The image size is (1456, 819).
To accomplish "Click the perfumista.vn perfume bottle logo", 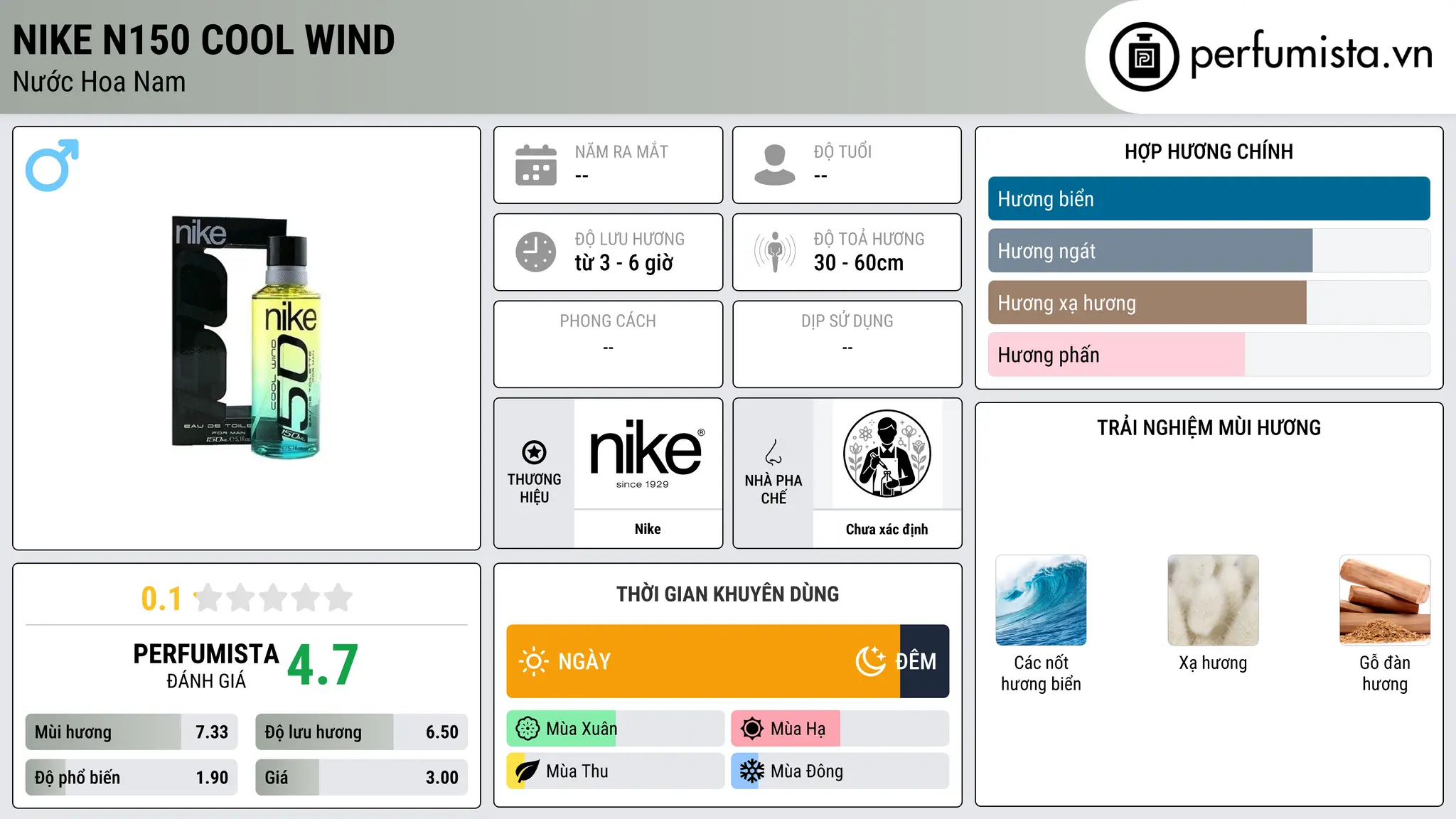I will (x=1144, y=57).
